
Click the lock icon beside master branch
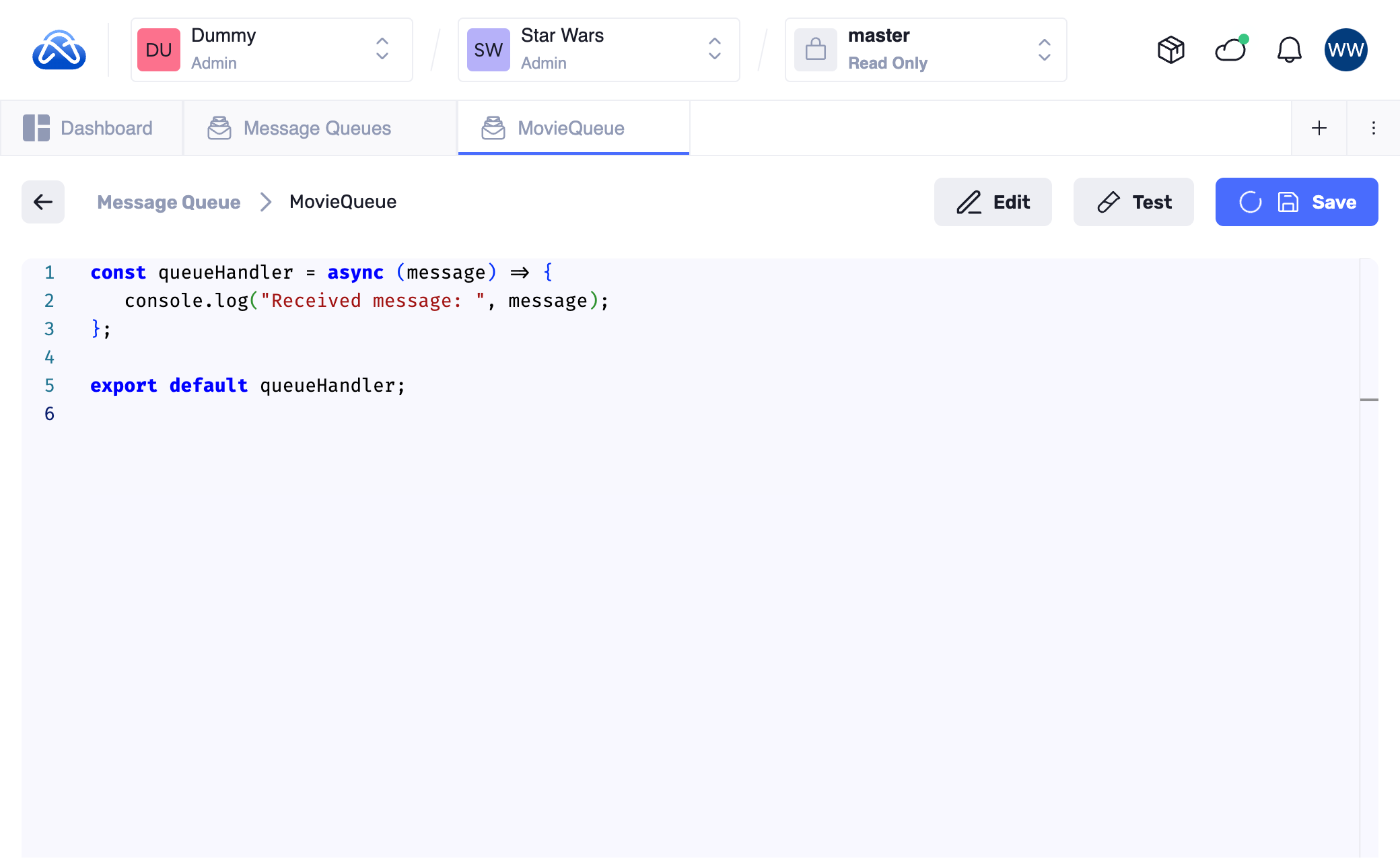pyautogui.click(x=816, y=50)
